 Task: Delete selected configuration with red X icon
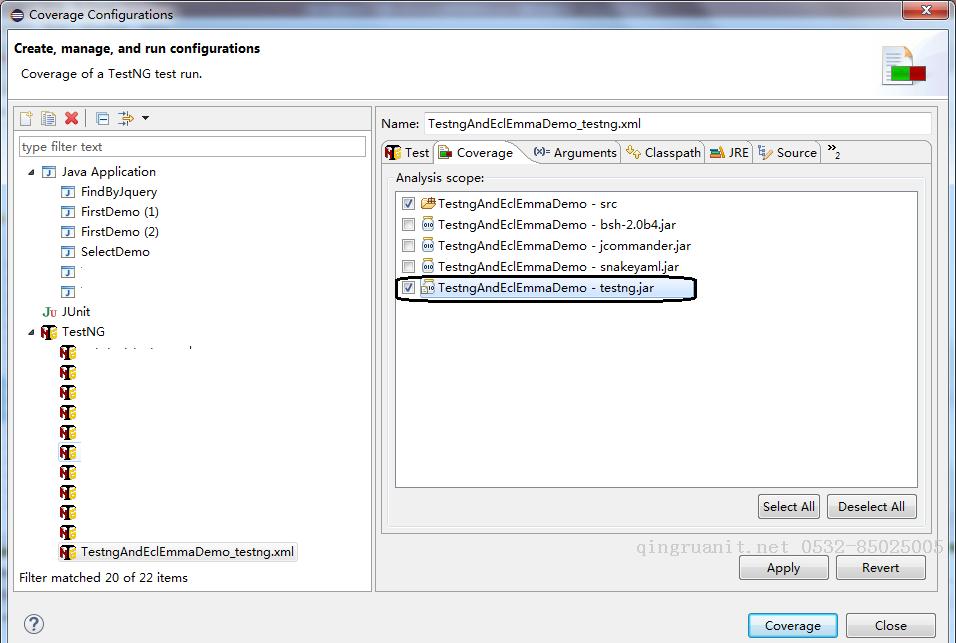pos(71,118)
